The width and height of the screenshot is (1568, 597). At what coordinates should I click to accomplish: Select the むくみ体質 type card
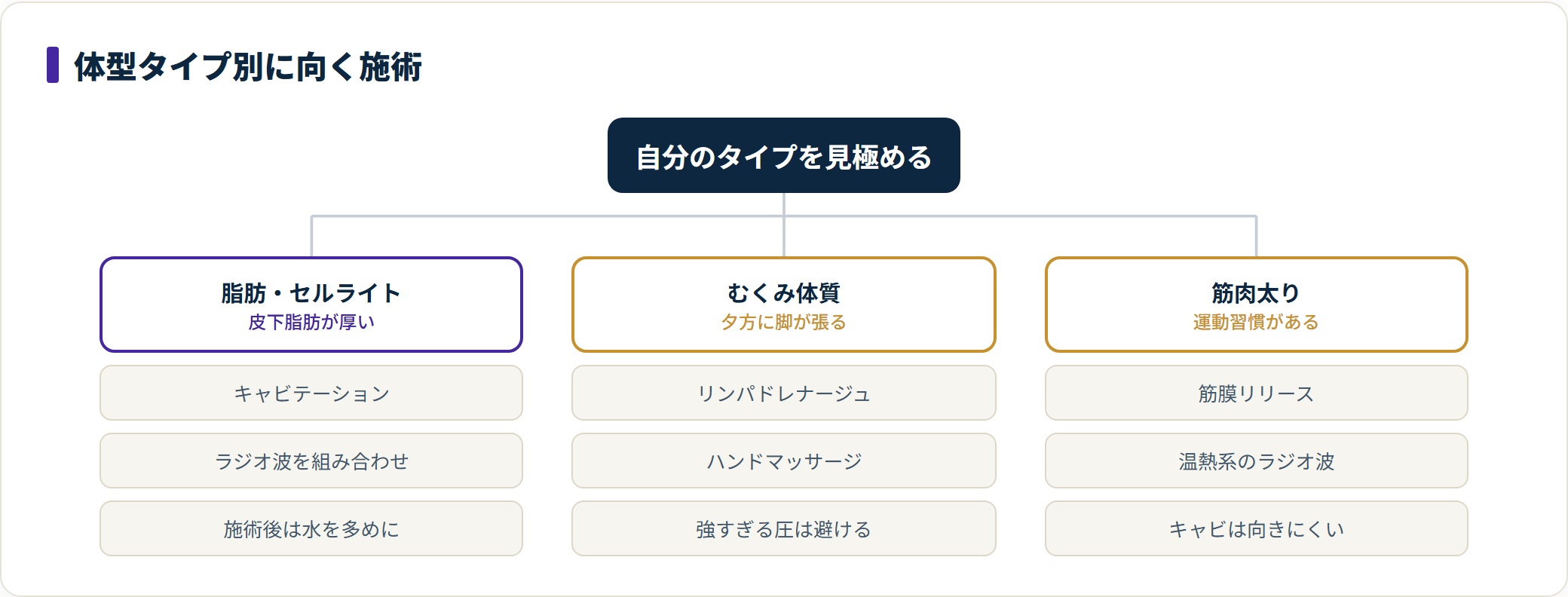coord(784,305)
